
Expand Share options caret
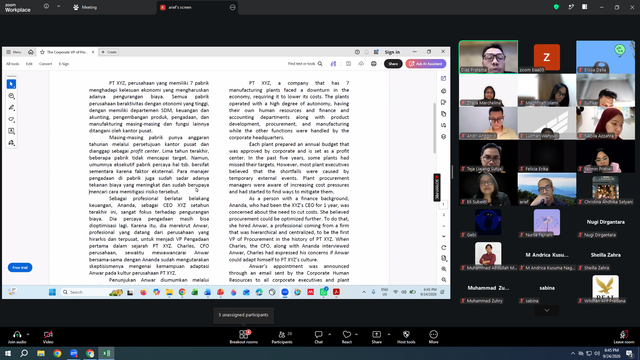click(x=389, y=334)
